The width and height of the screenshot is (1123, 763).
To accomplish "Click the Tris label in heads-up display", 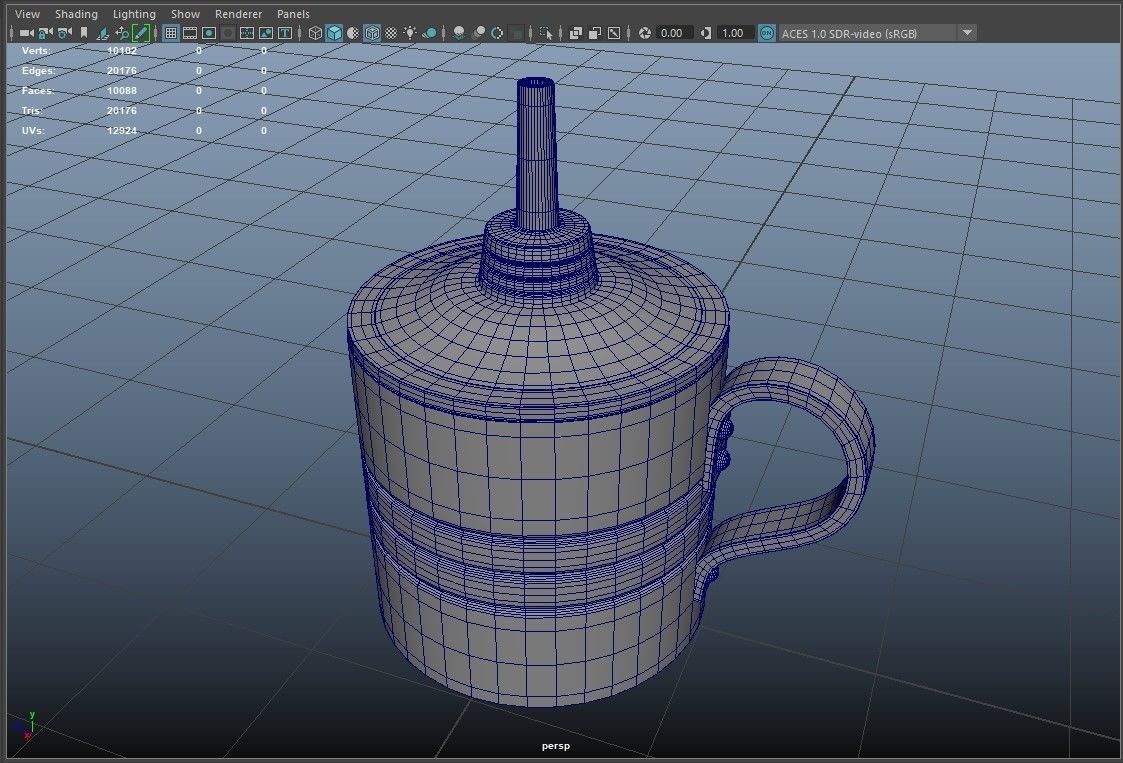I will click(x=32, y=111).
